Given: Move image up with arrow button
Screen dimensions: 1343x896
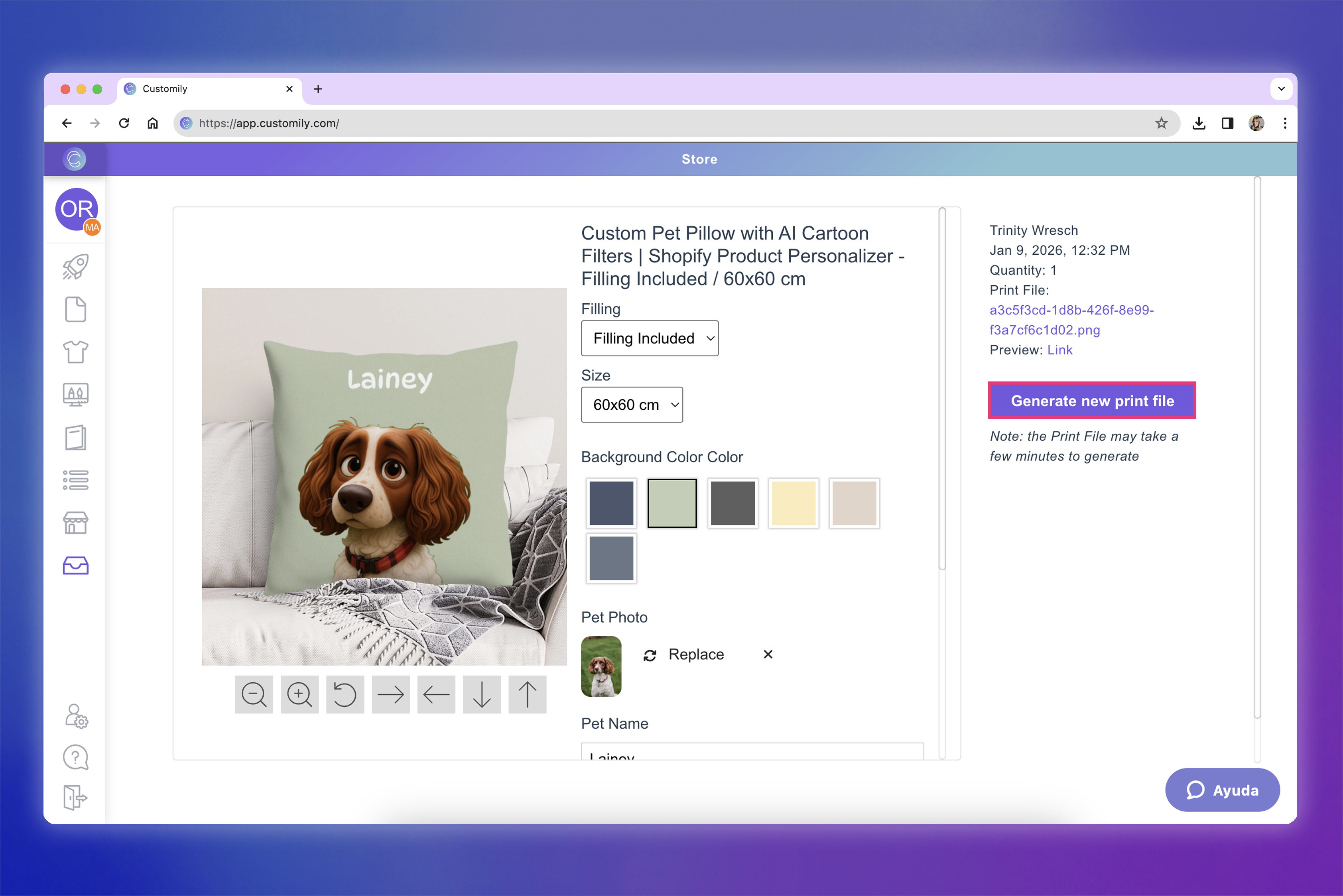Looking at the screenshot, I should [x=527, y=694].
